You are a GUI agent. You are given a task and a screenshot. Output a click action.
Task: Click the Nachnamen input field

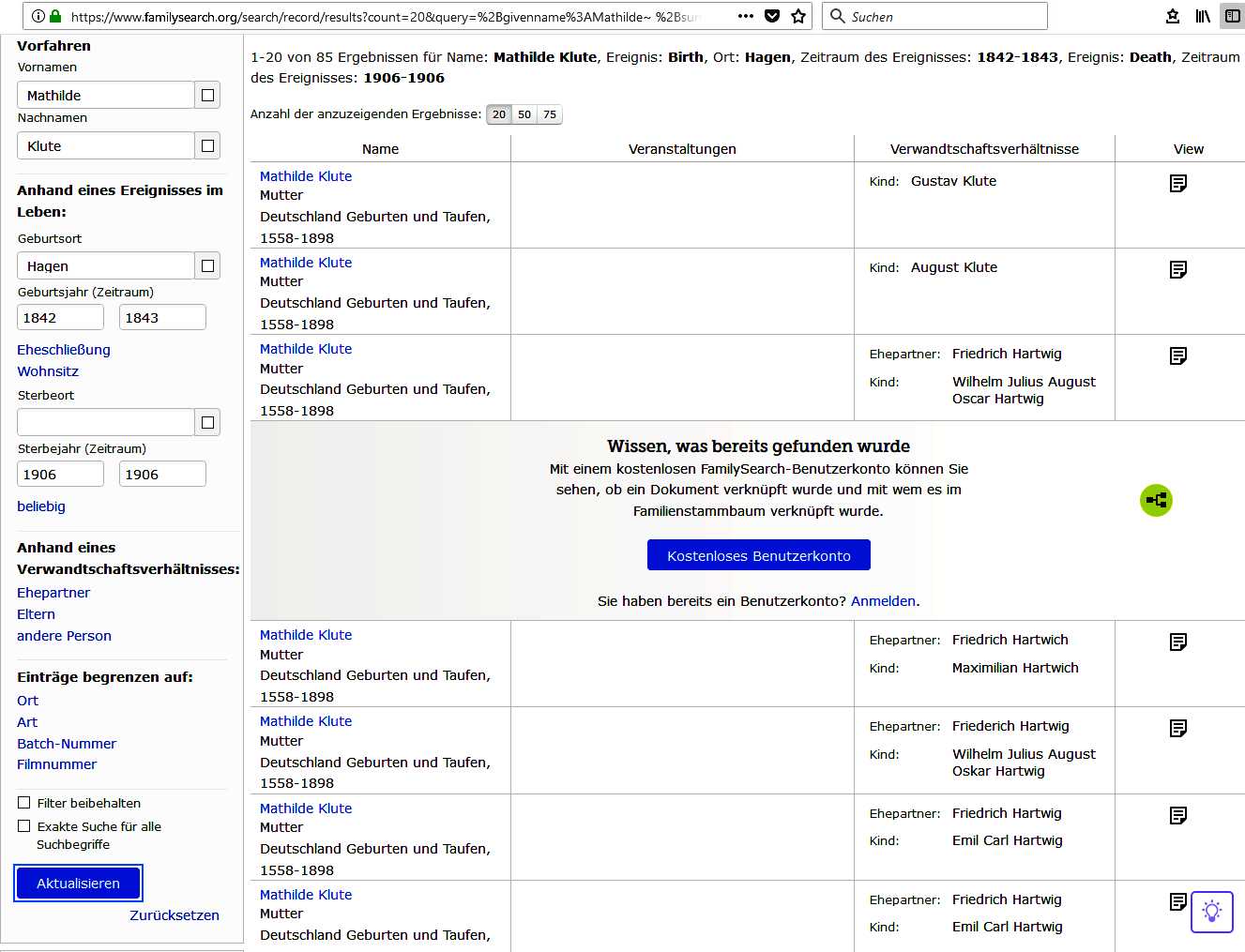pos(106,145)
